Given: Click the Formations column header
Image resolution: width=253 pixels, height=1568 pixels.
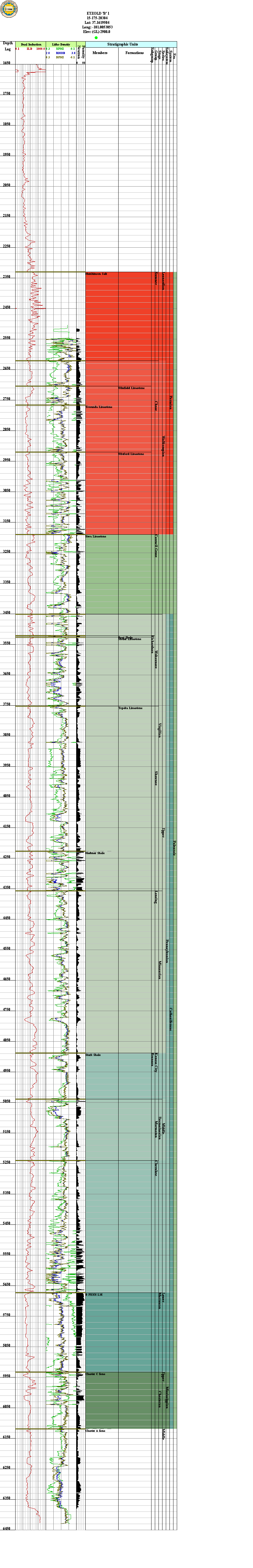Looking at the screenshot, I should (134, 53).
